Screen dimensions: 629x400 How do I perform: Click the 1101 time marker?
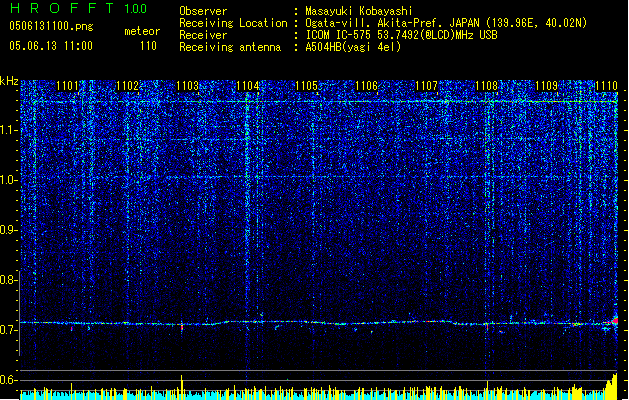pyautogui.click(x=68, y=86)
